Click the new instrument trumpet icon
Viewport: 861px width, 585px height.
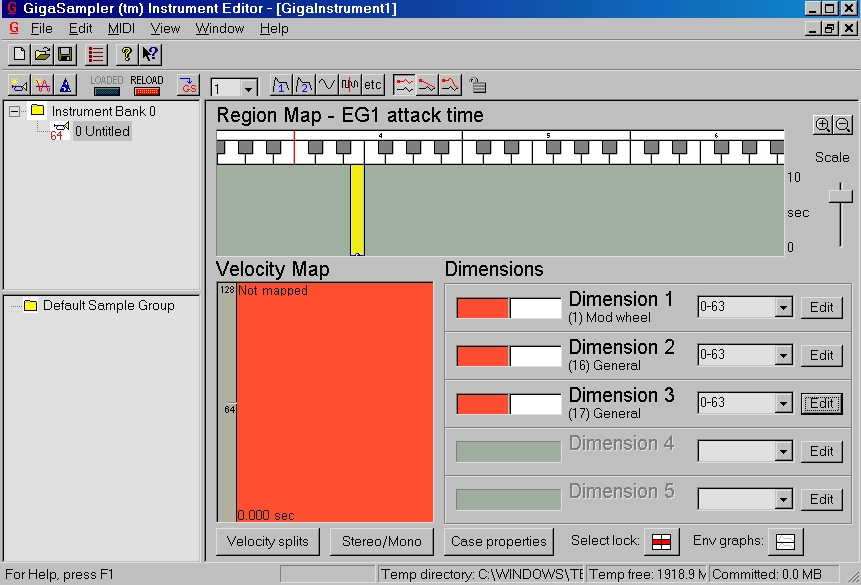19,85
